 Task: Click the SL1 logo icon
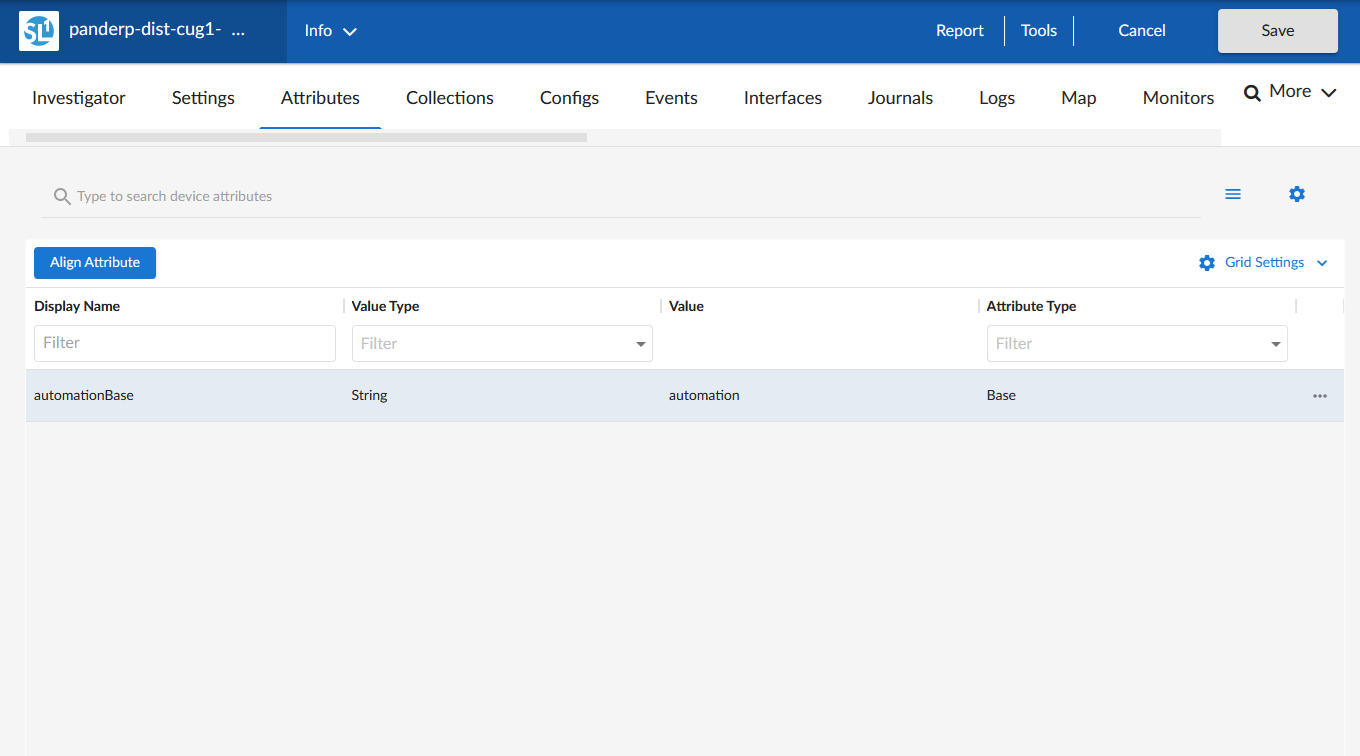pyautogui.click(x=39, y=31)
